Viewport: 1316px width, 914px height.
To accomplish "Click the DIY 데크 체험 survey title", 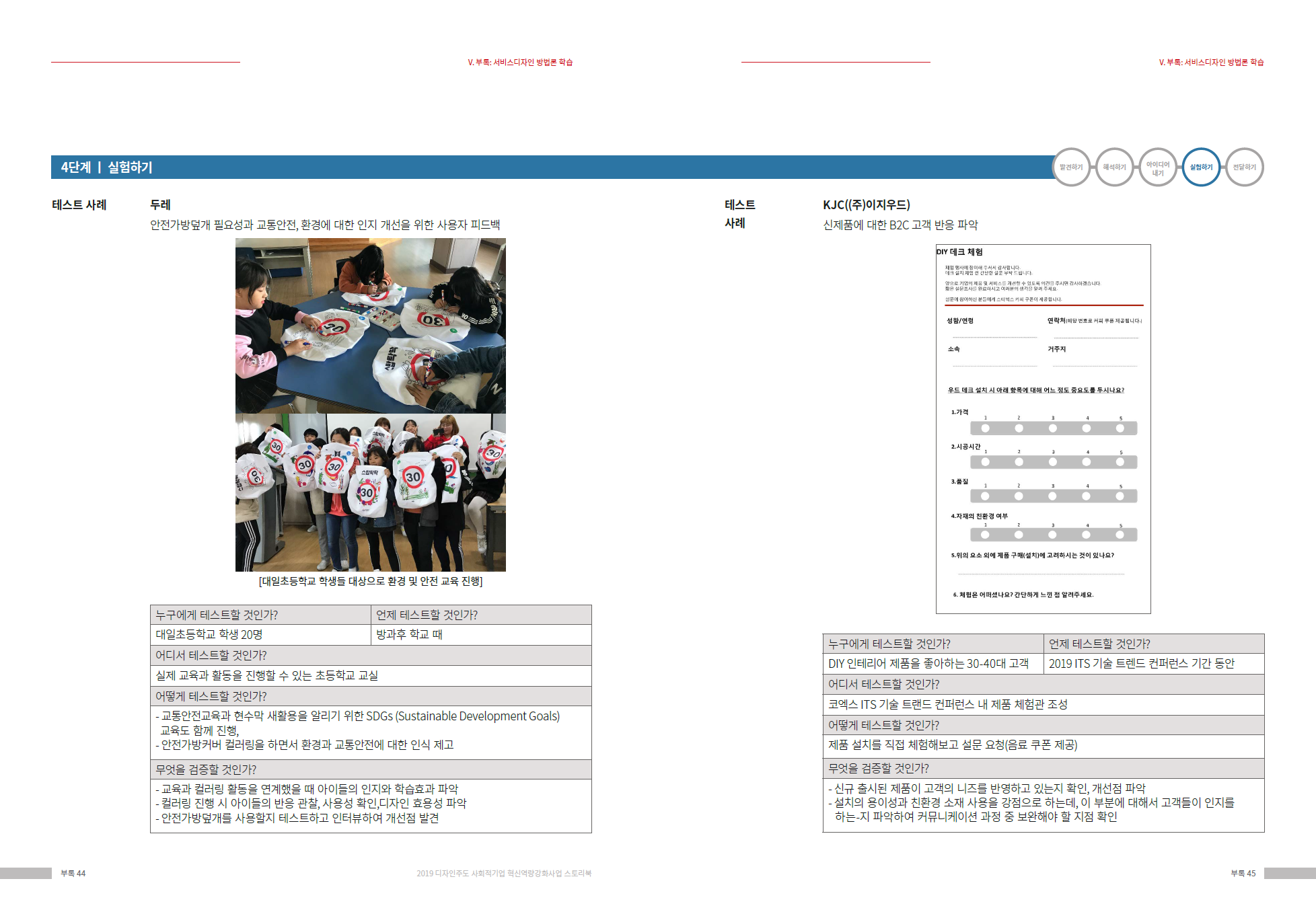I will tap(959, 252).
